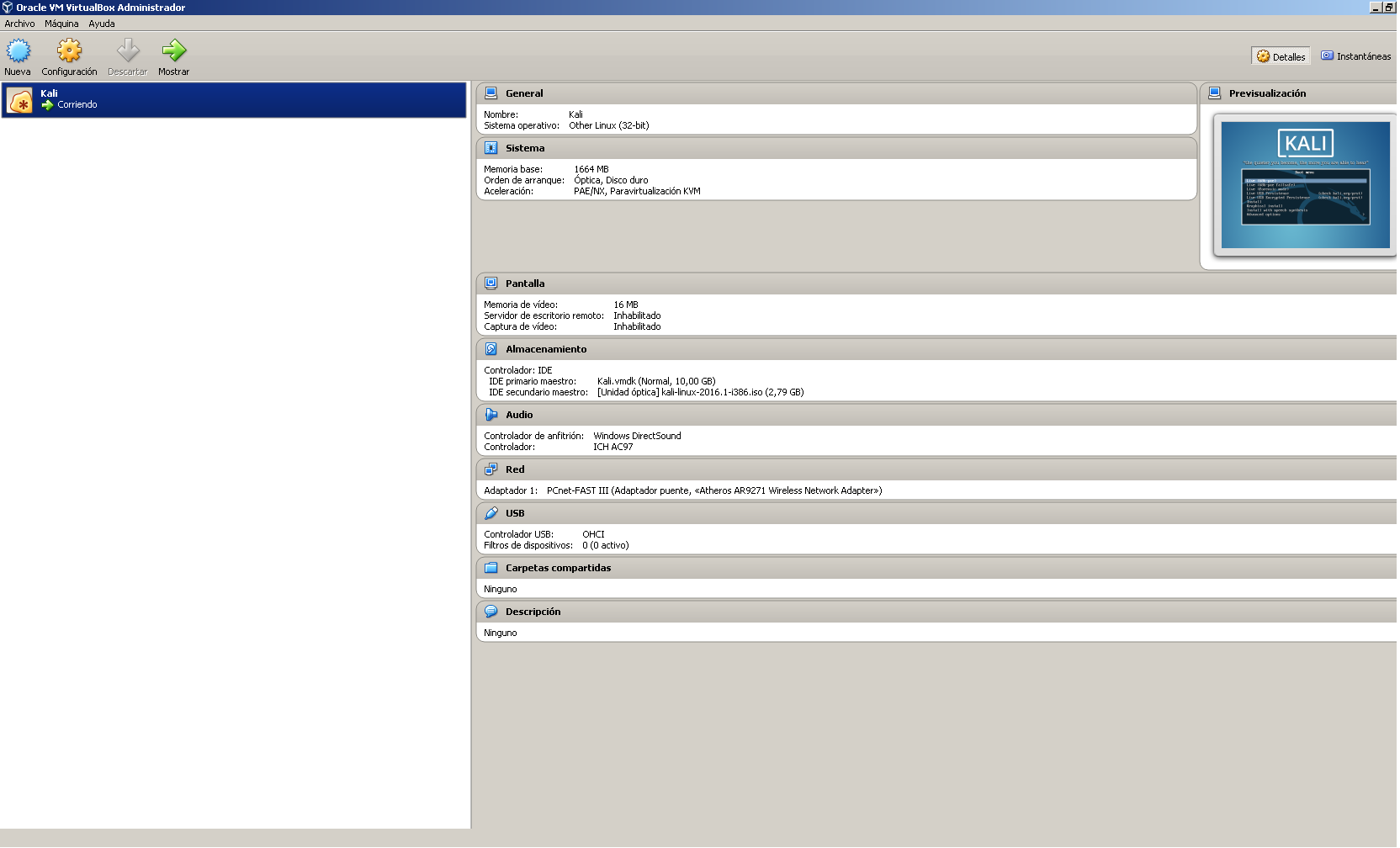The height and width of the screenshot is (848, 1400).
Task: Click 'PAE/NX, Paravirtualización KVM' acceleration value
Action: pos(637,192)
